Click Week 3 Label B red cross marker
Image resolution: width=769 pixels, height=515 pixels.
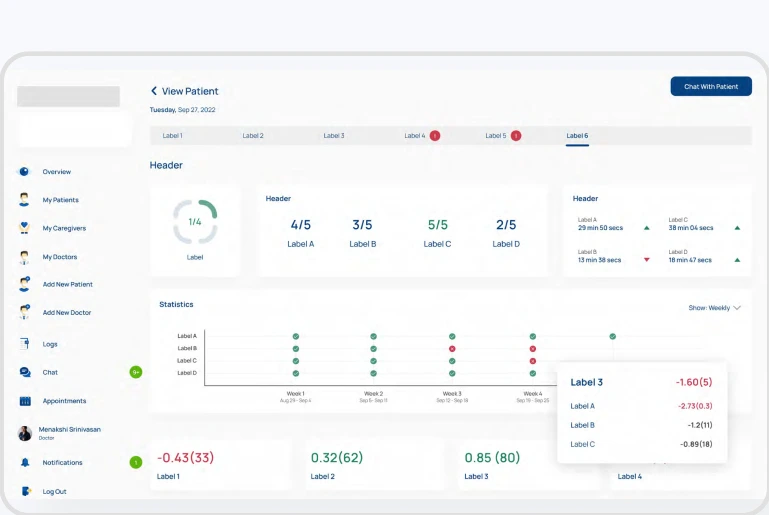(452, 349)
